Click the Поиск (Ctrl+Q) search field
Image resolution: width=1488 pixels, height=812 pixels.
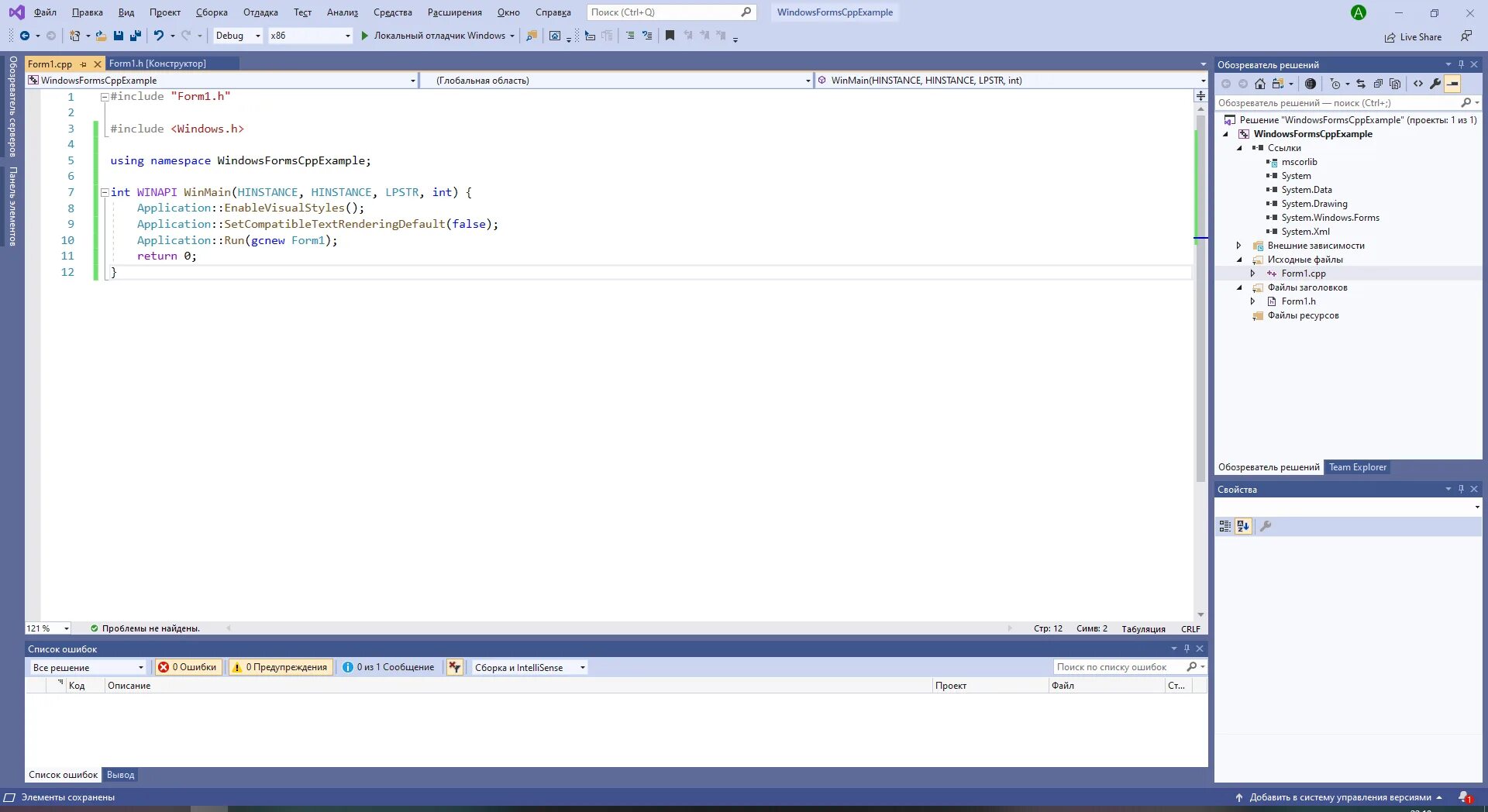pyautogui.click(x=671, y=12)
